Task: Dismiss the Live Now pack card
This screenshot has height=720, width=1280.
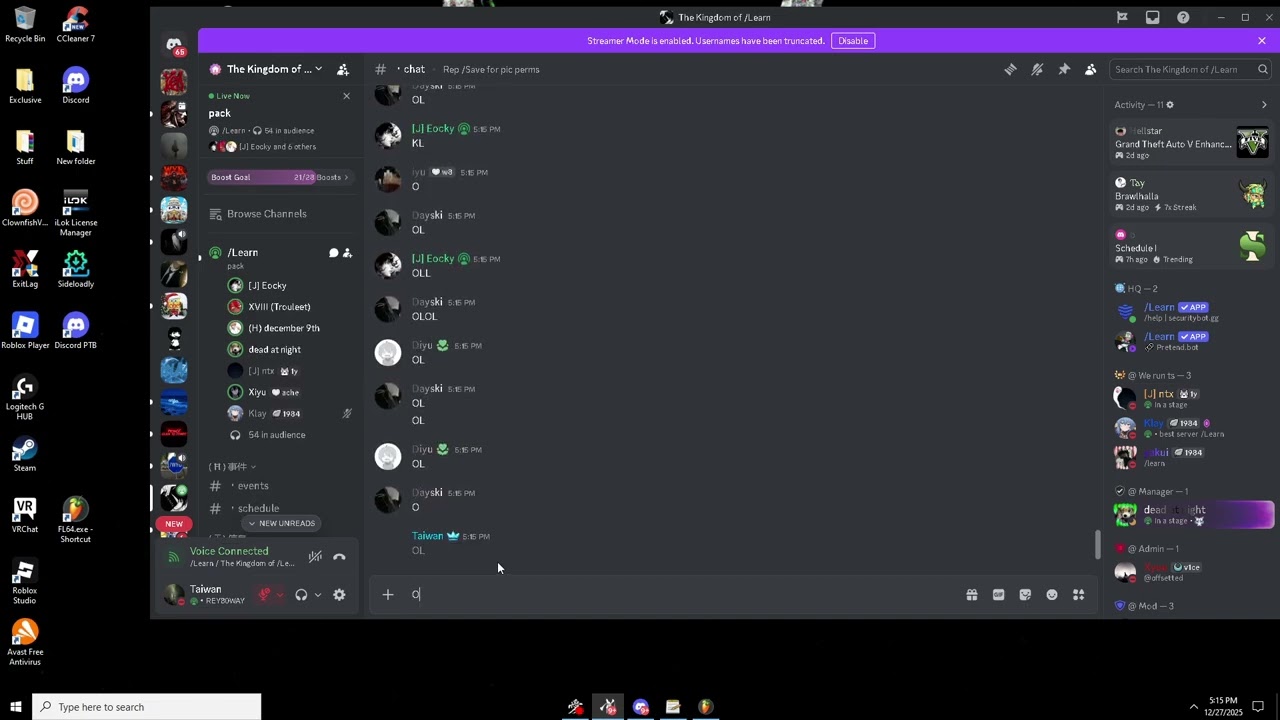Action: 346,96
